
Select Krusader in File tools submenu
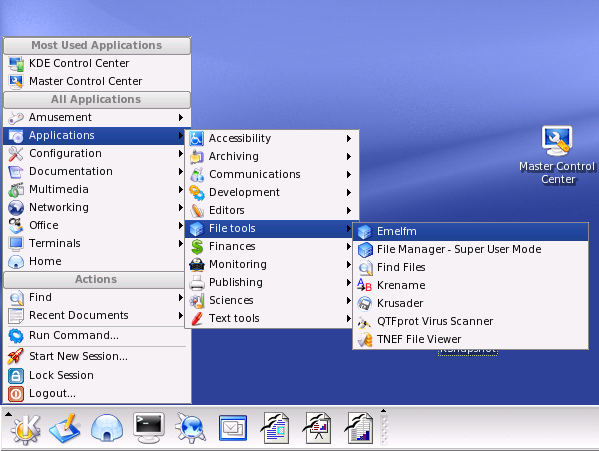pos(470,303)
